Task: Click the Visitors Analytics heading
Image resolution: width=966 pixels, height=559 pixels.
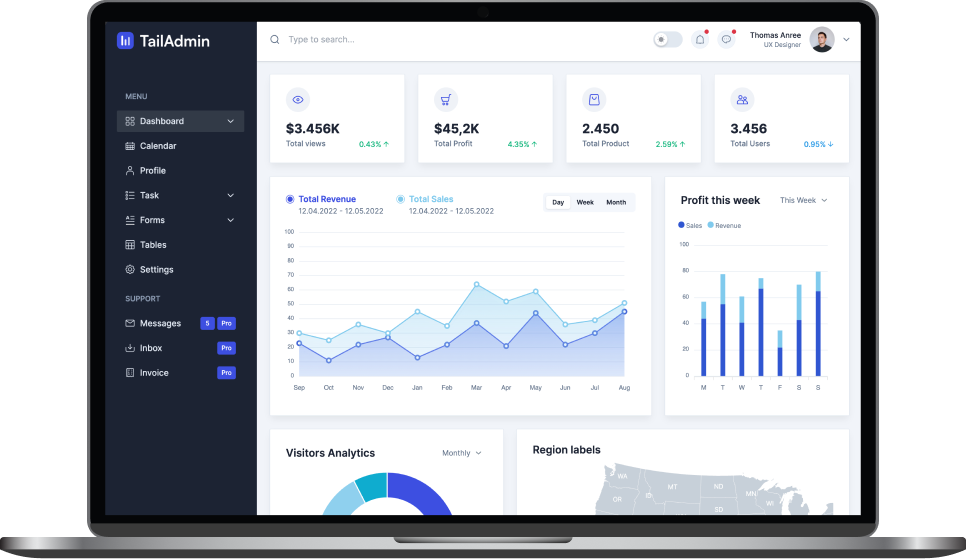Action: tap(330, 453)
